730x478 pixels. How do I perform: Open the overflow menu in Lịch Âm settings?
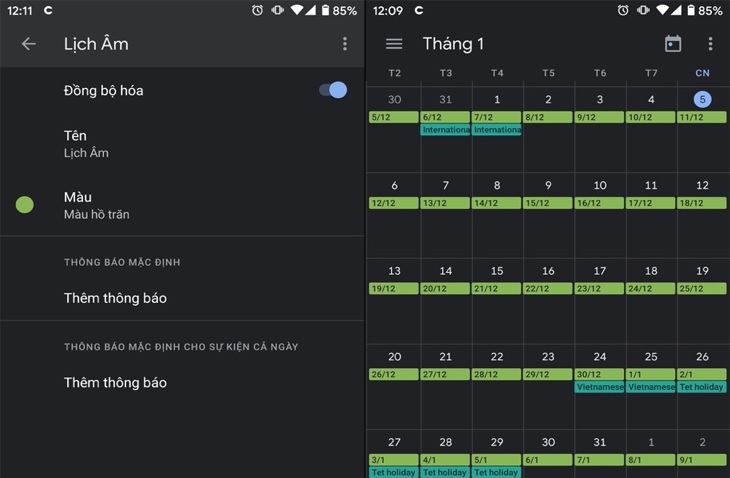(x=345, y=44)
